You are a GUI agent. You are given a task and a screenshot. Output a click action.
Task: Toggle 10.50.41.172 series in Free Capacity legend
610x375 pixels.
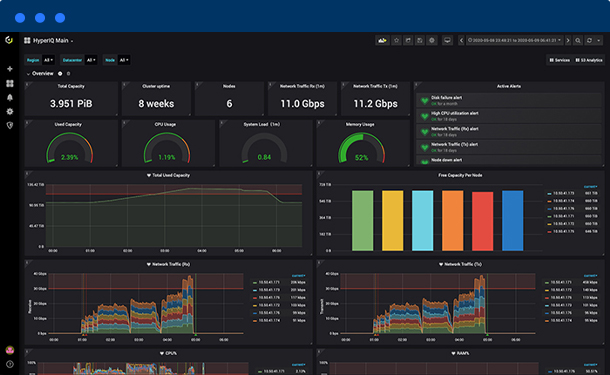tap(563, 224)
